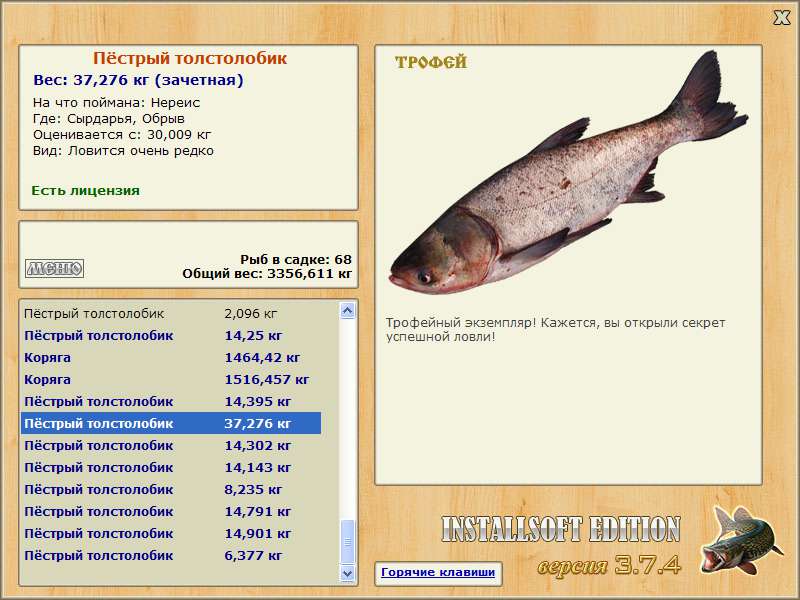Close the trophy window with X

(781, 17)
